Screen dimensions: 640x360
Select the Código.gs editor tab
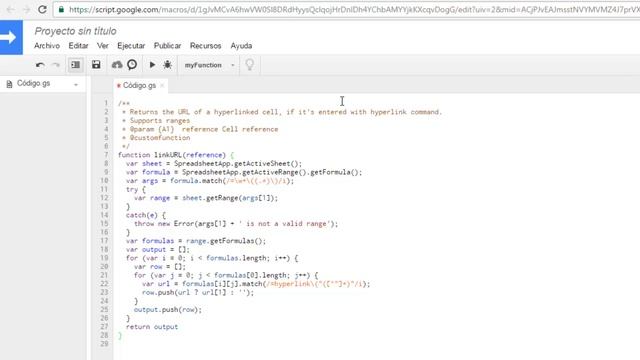point(139,85)
